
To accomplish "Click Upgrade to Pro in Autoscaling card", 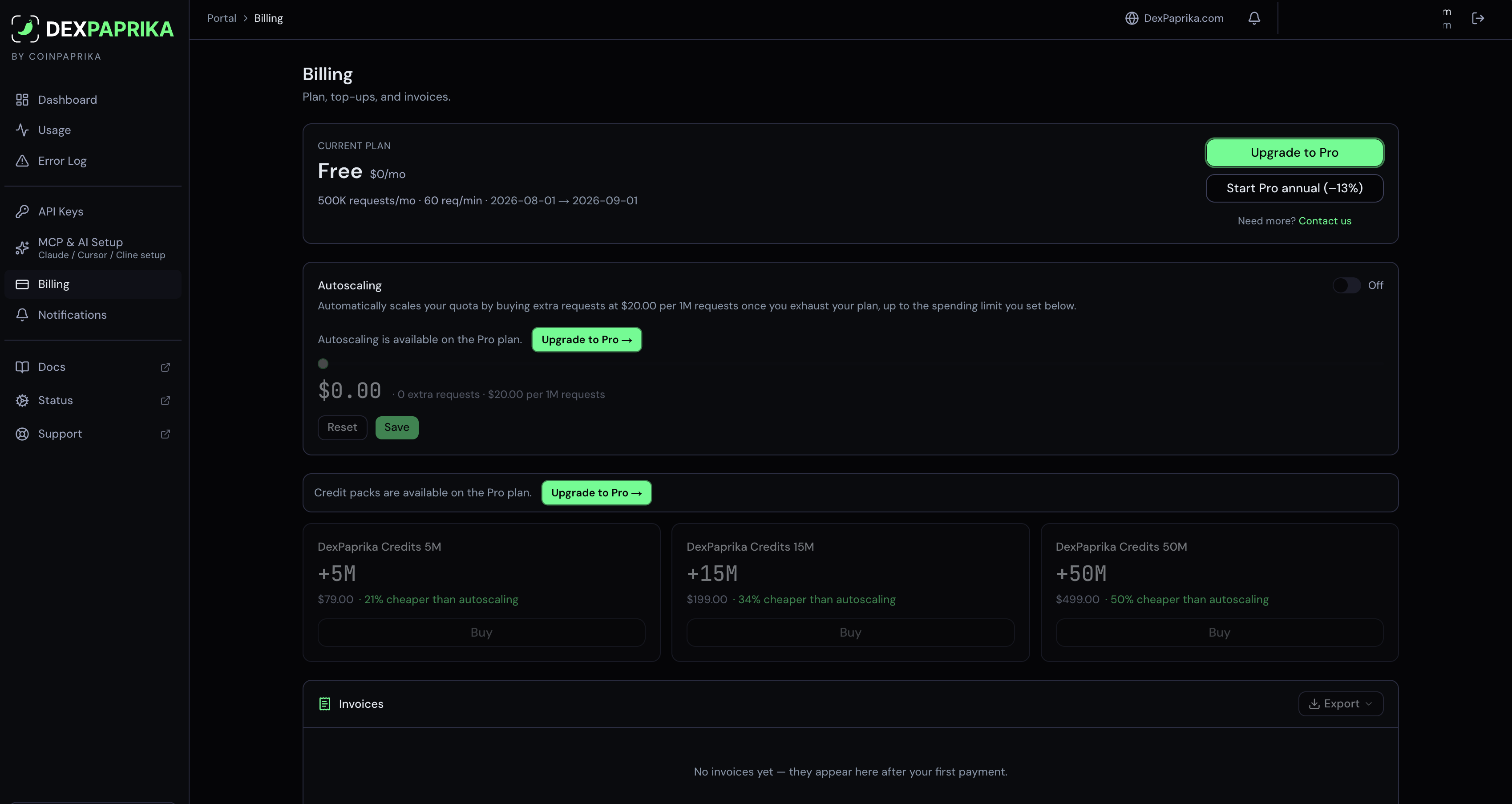I will pos(586,340).
